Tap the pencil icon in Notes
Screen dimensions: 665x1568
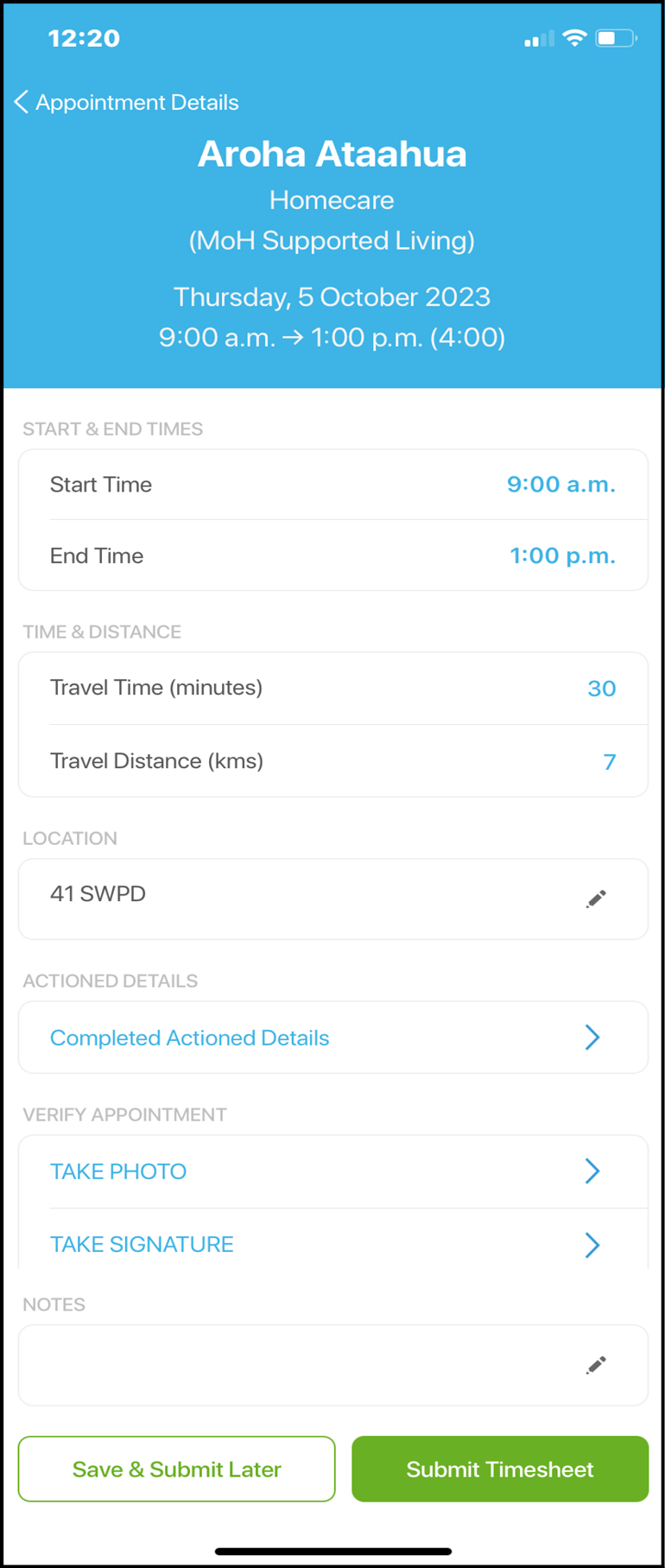(x=596, y=1364)
